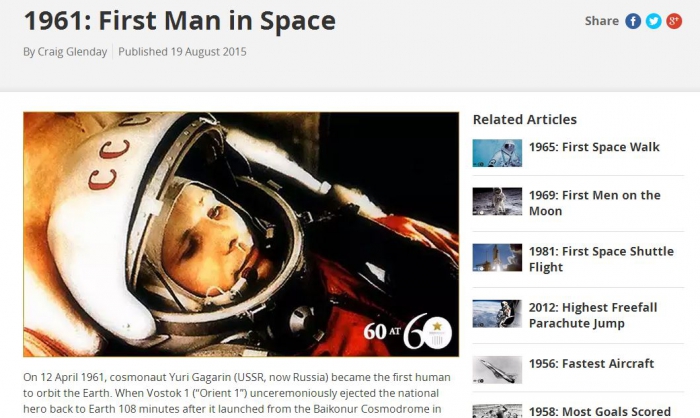Click the Most Goals Scored thumbnail
Screen dimensions: 700x418
(x=497, y=411)
